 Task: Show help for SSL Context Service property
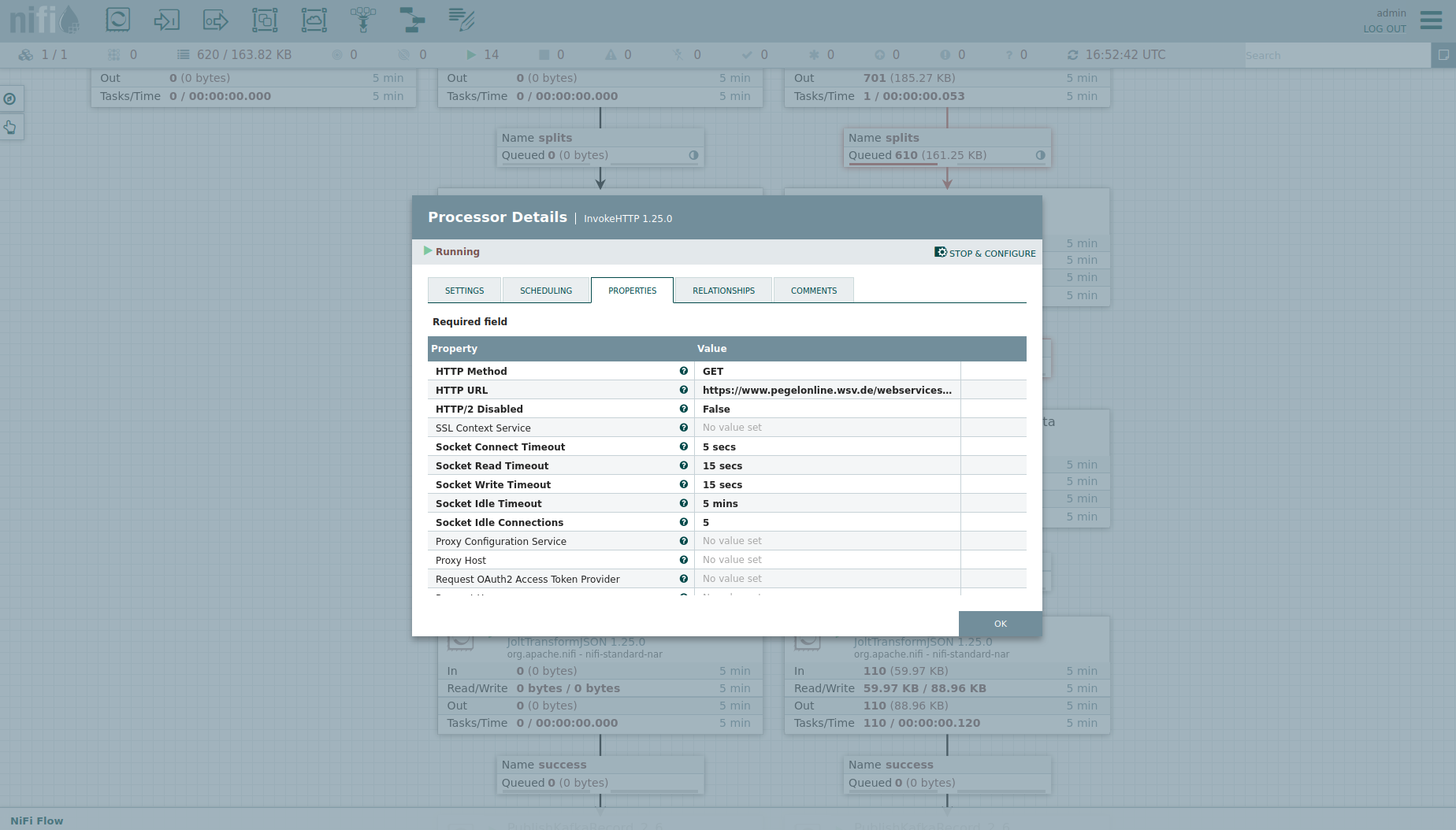(684, 428)
